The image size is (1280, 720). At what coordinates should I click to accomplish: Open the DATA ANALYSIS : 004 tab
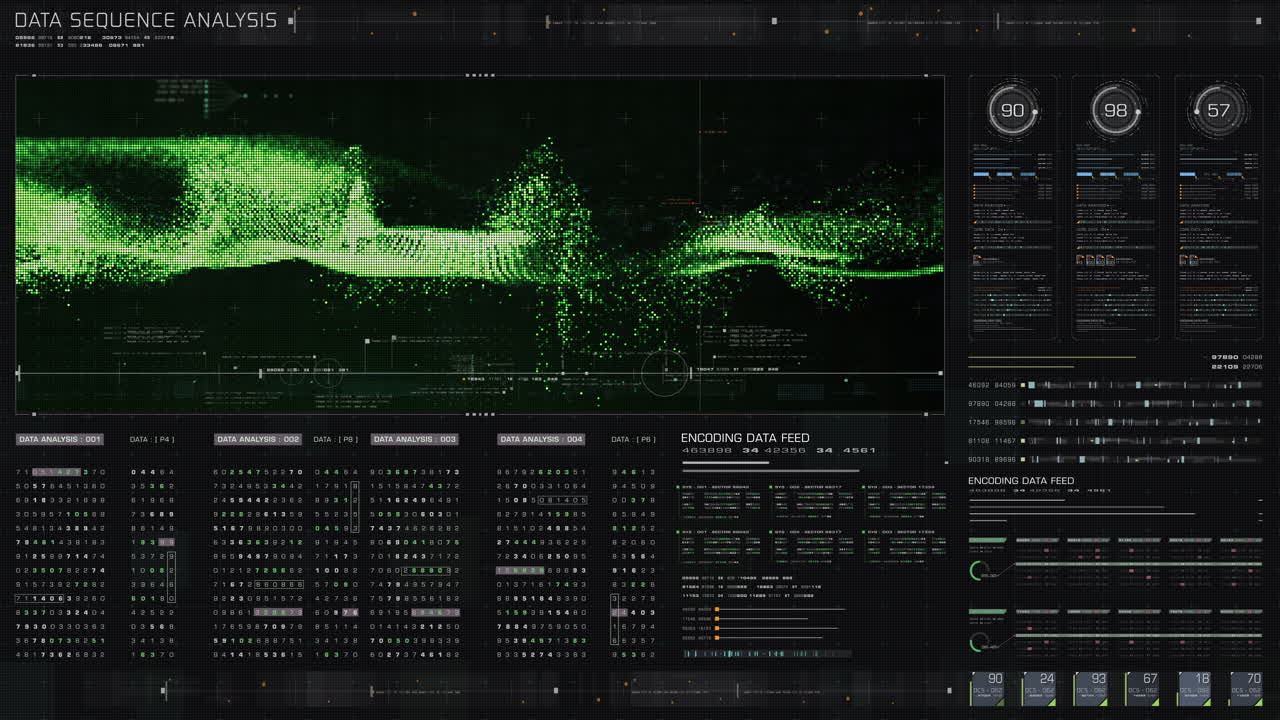(541, 438)
